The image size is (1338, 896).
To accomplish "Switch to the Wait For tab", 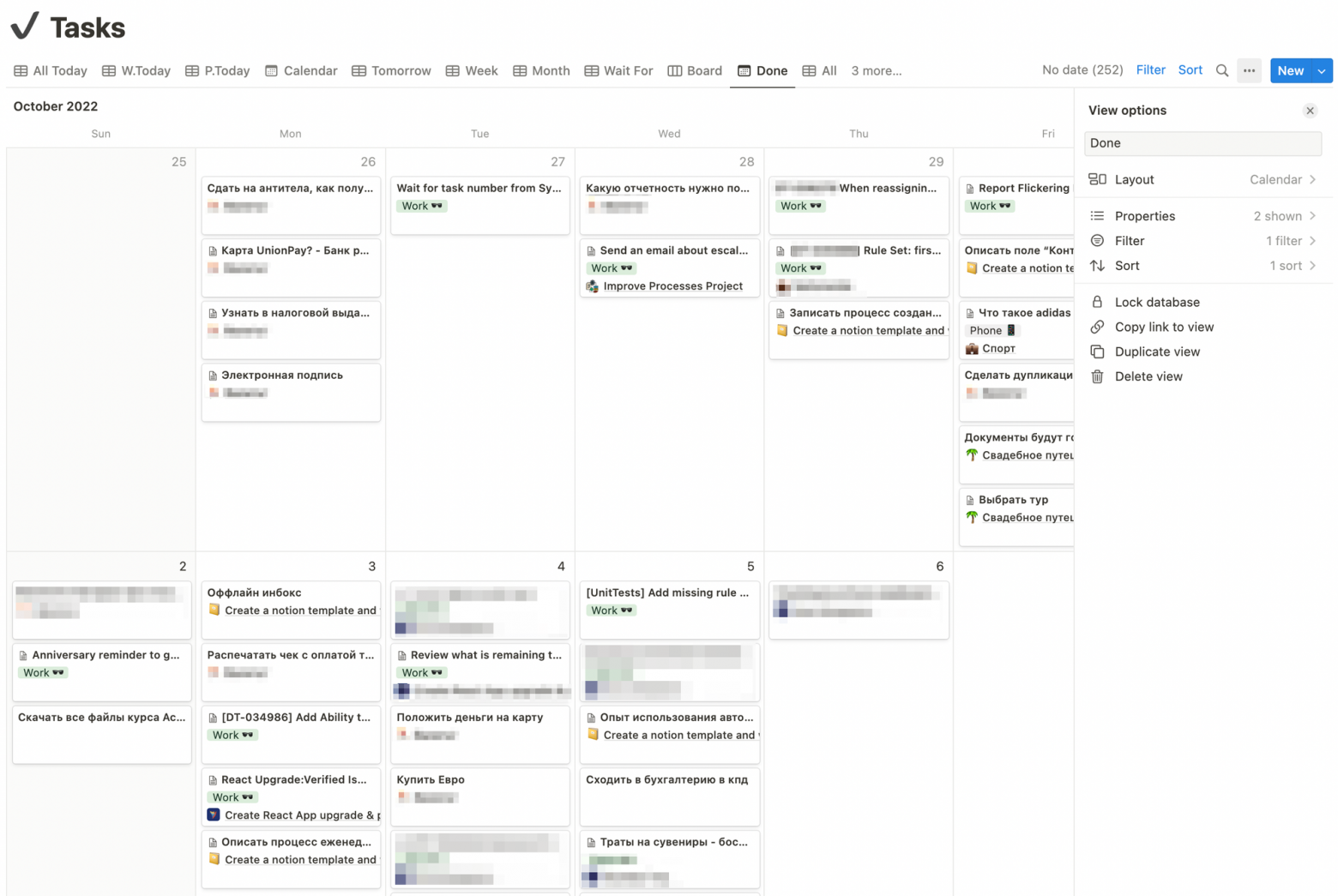I will tap(618, 71).
